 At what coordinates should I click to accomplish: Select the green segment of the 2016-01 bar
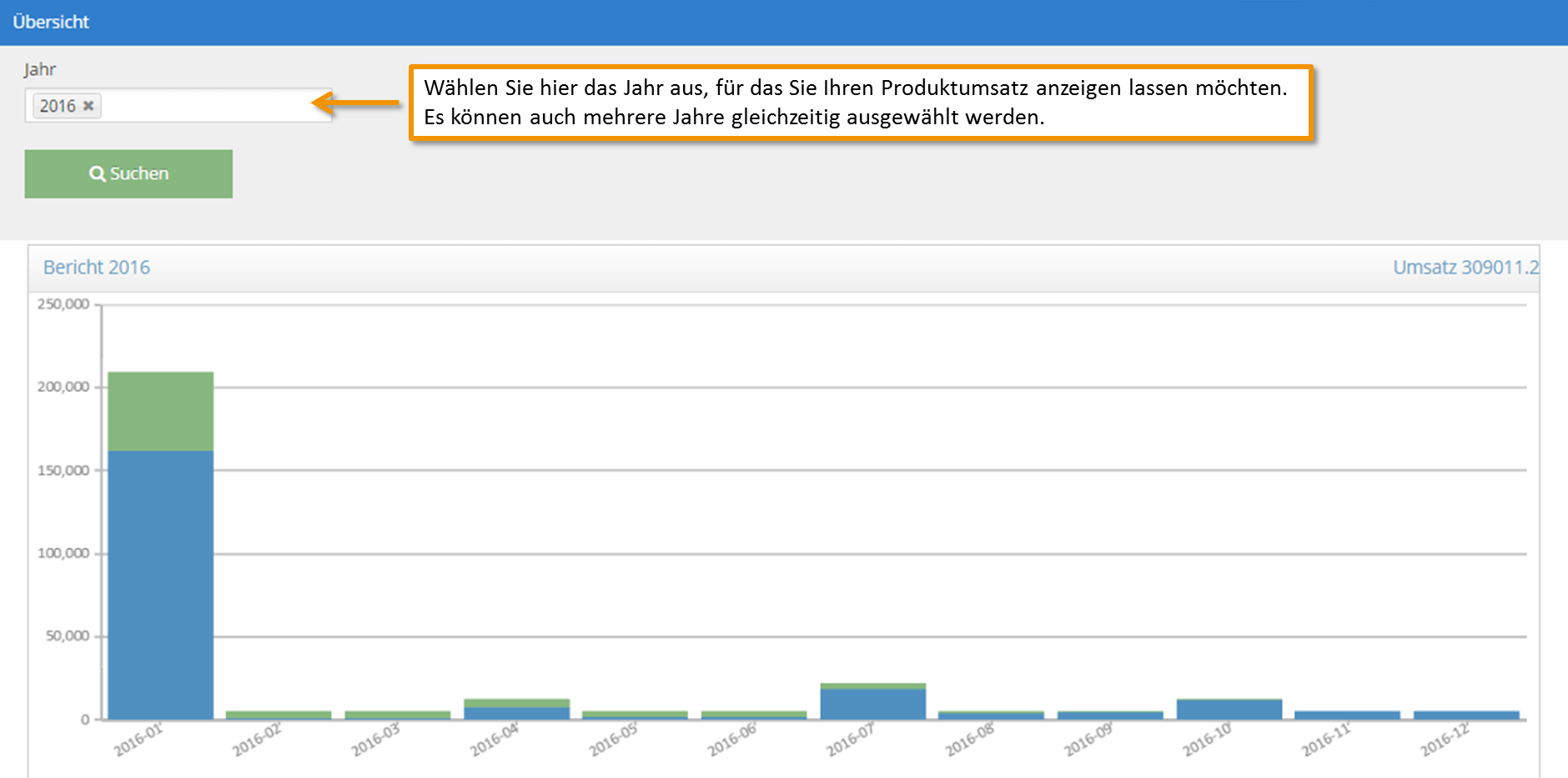pyautogui.click(x=161, y=412)
